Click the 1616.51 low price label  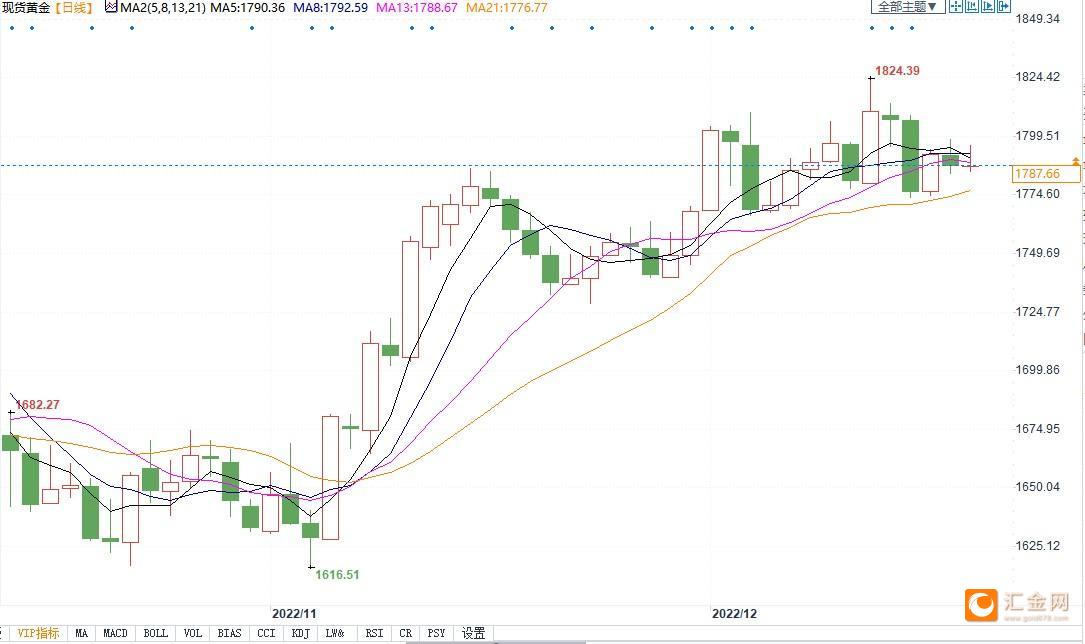338,575
